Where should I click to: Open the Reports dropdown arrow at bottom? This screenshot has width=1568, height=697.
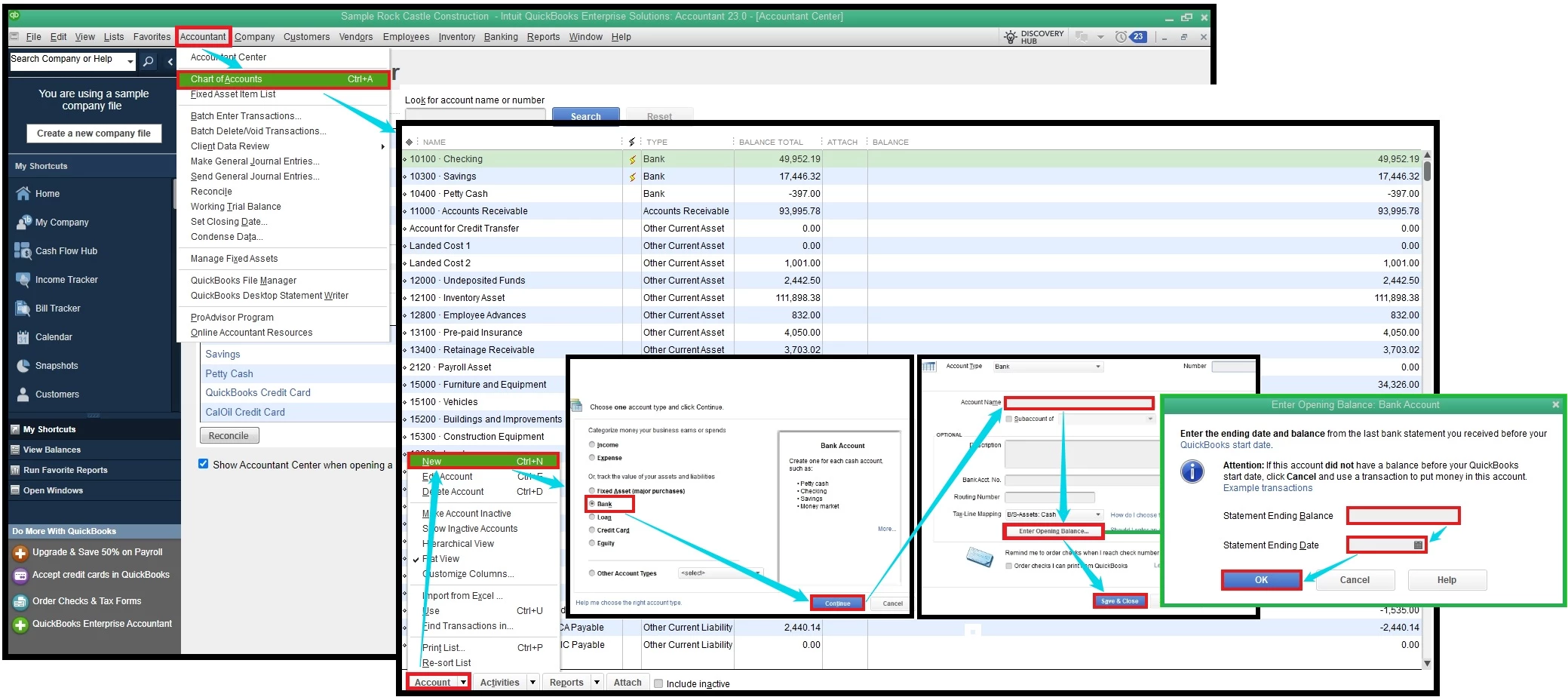tap(597, 683)
